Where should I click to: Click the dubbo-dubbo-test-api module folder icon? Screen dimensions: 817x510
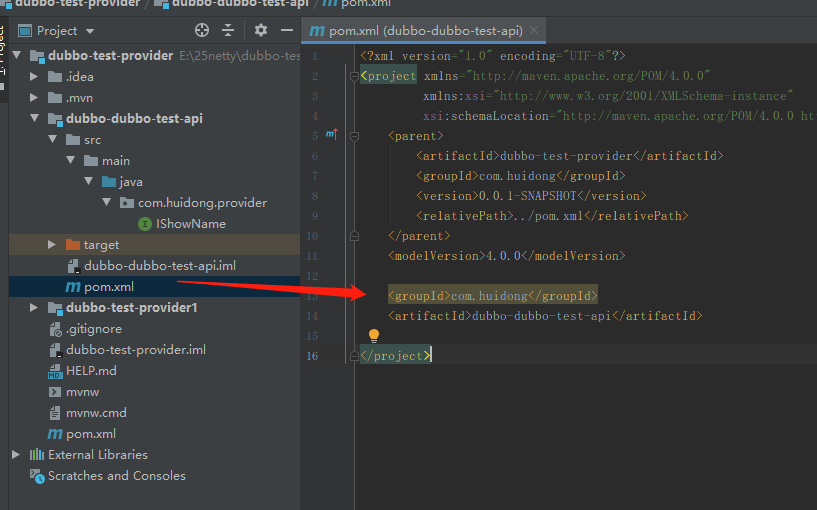55,119
